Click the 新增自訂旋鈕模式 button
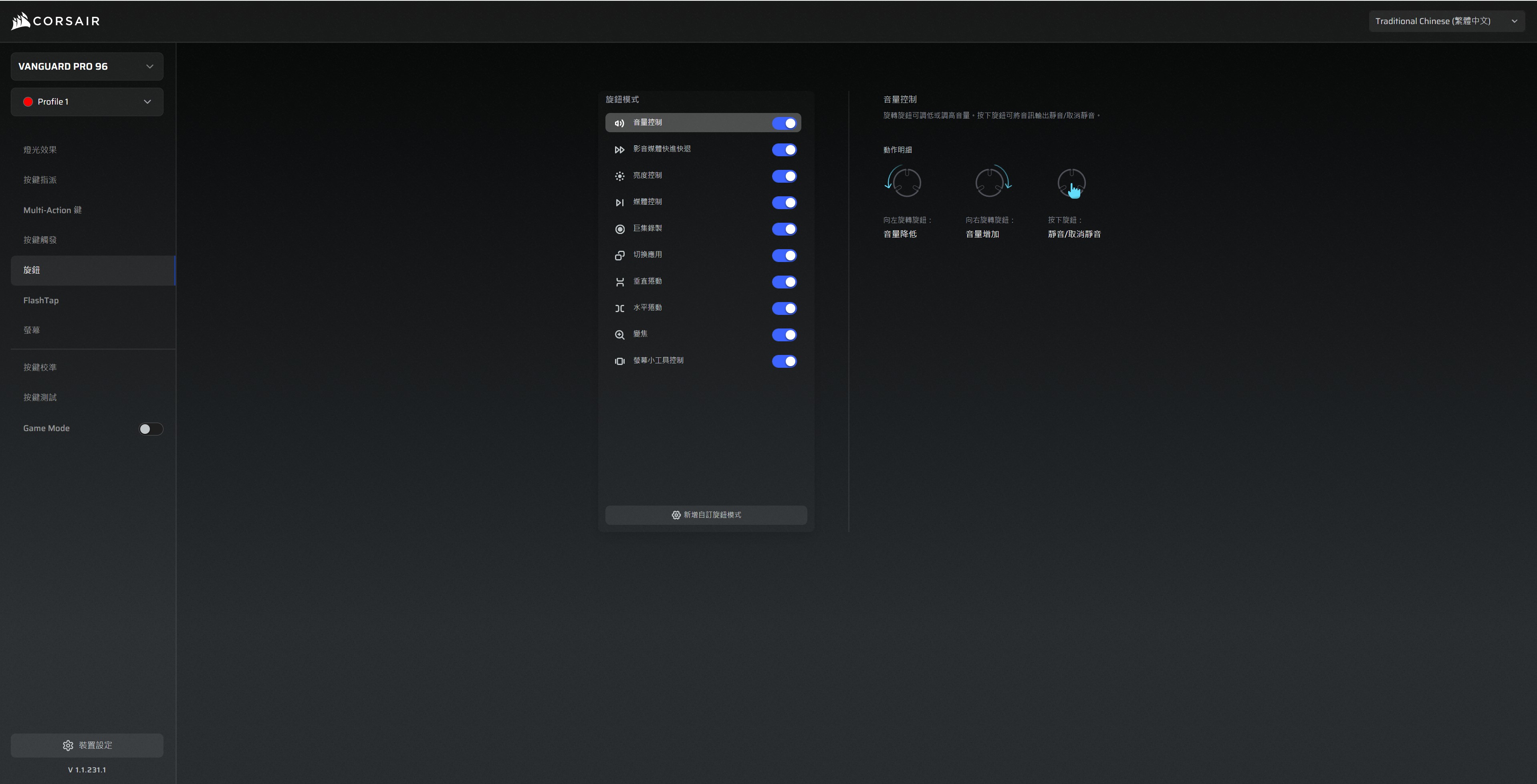This screenshot has width=1537, height=784. click(706, 515)
